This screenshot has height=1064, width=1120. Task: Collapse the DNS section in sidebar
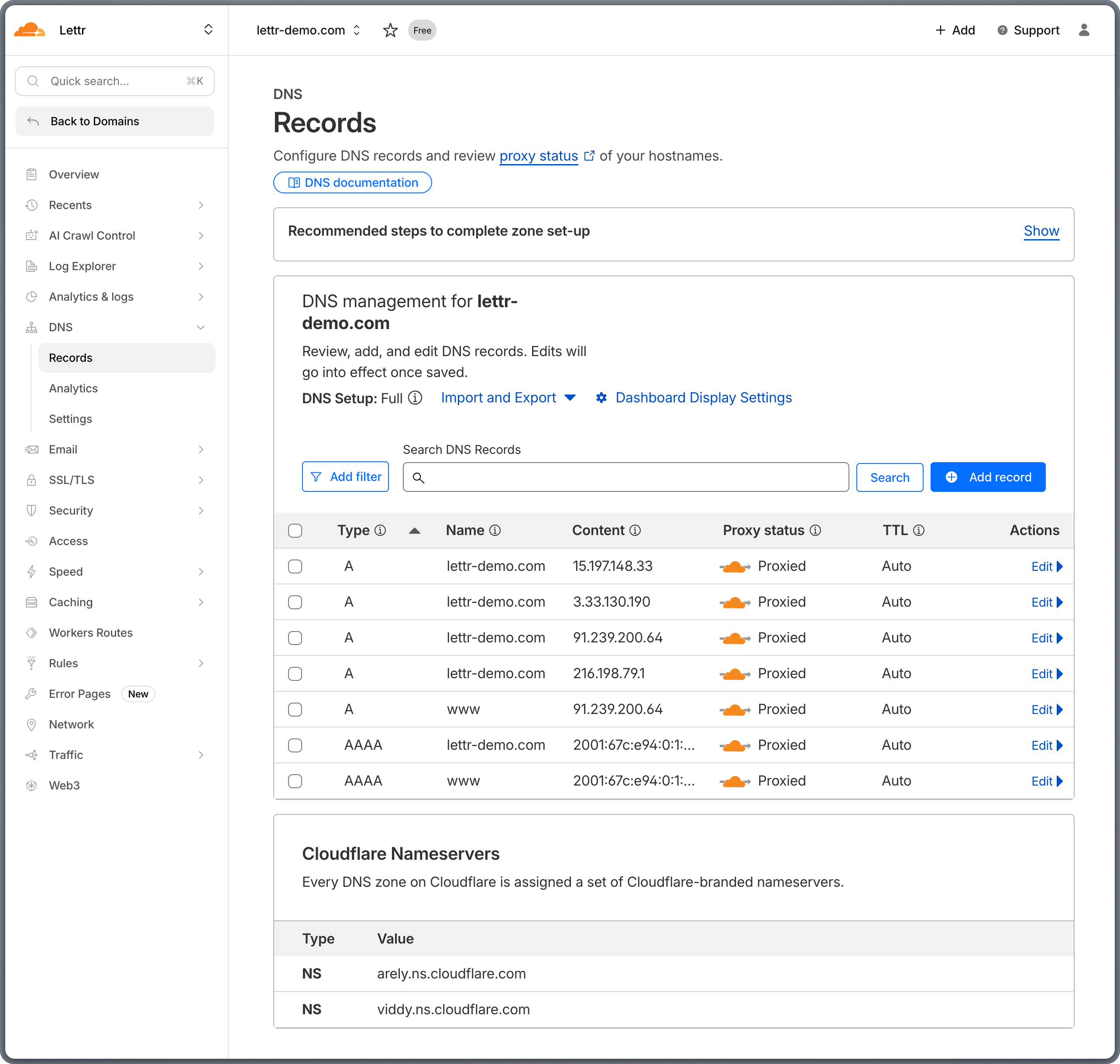(201, 327)
